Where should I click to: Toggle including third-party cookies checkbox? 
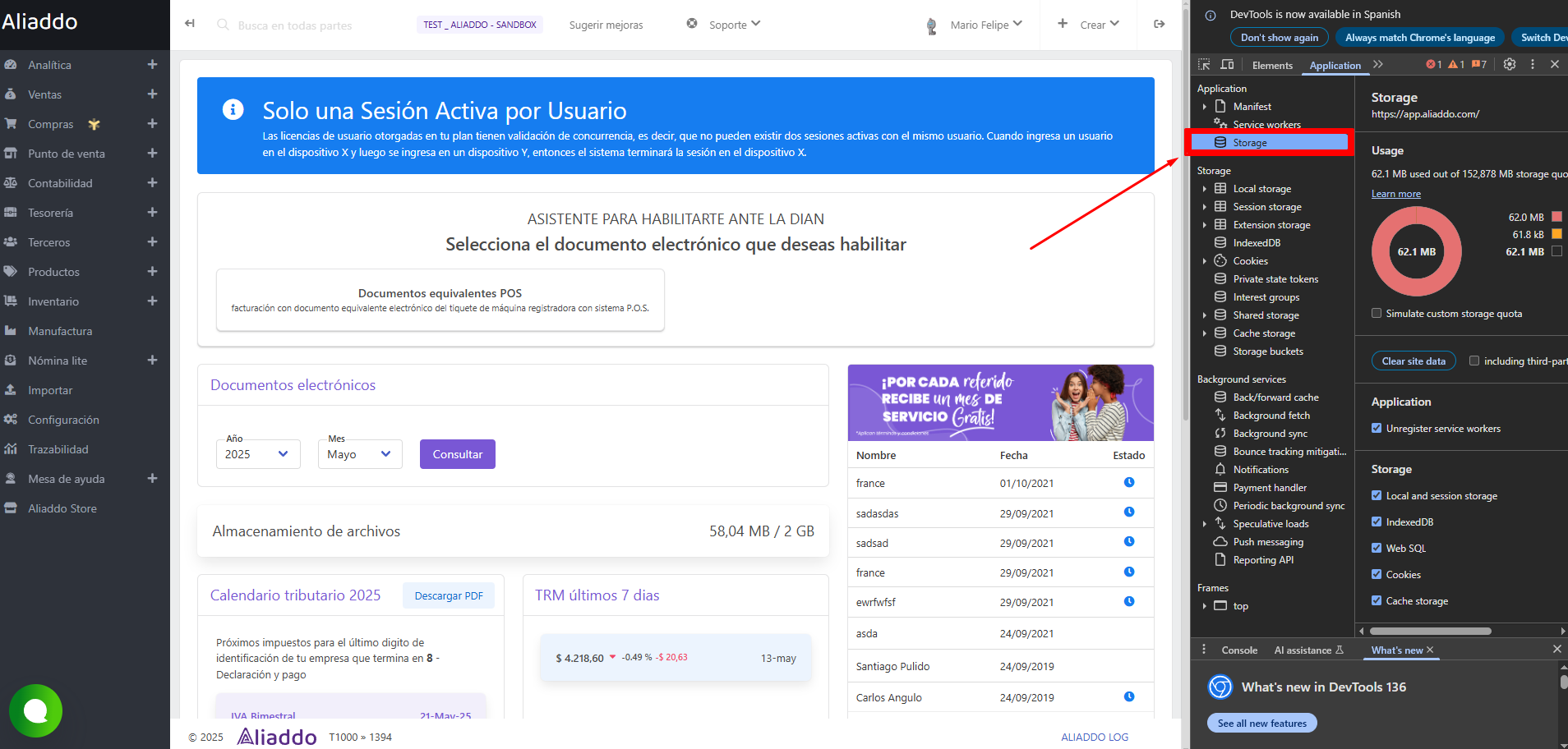[x=1474, y=361]
